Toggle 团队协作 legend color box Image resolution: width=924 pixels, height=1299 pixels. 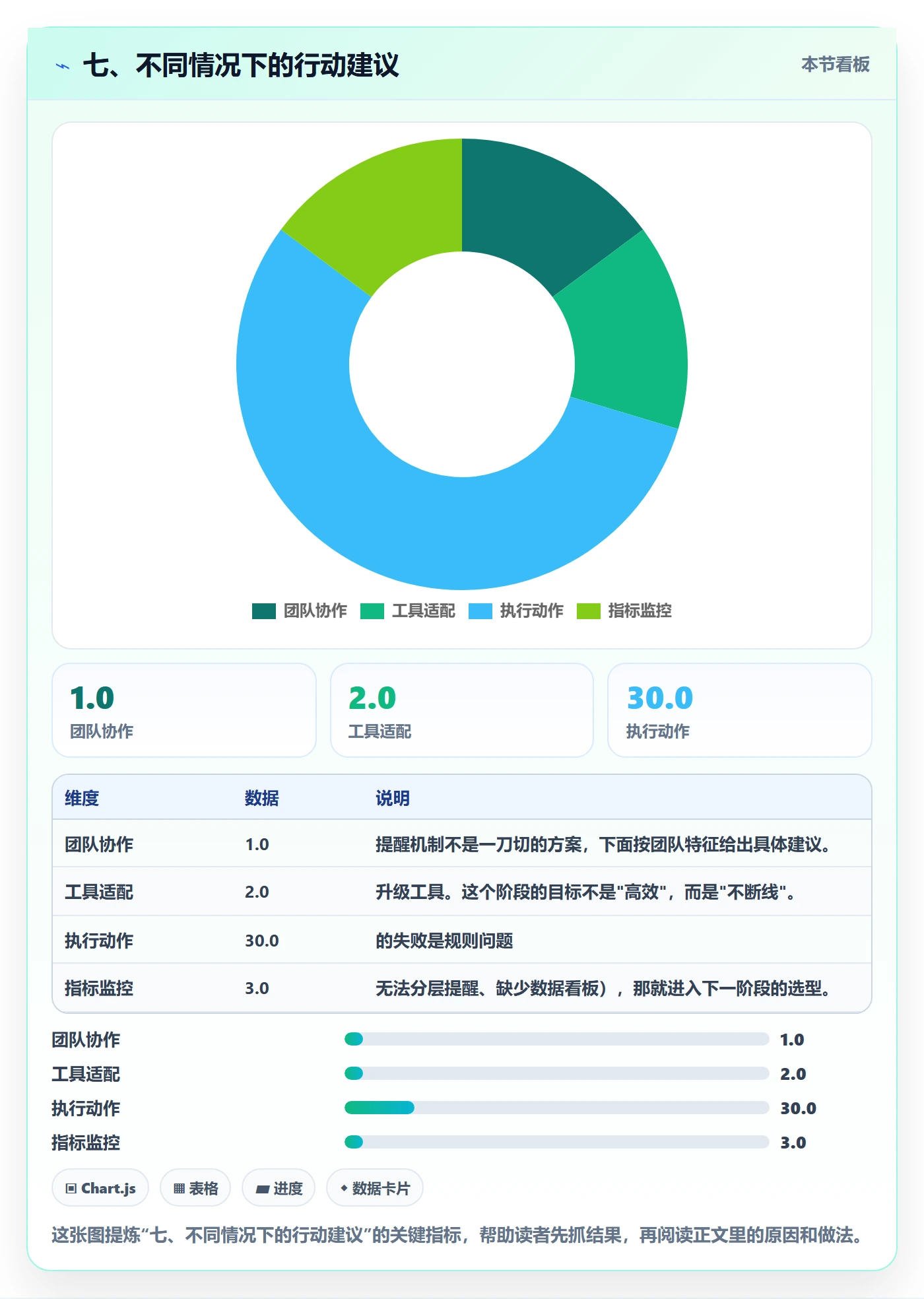[x=263, y=611]
